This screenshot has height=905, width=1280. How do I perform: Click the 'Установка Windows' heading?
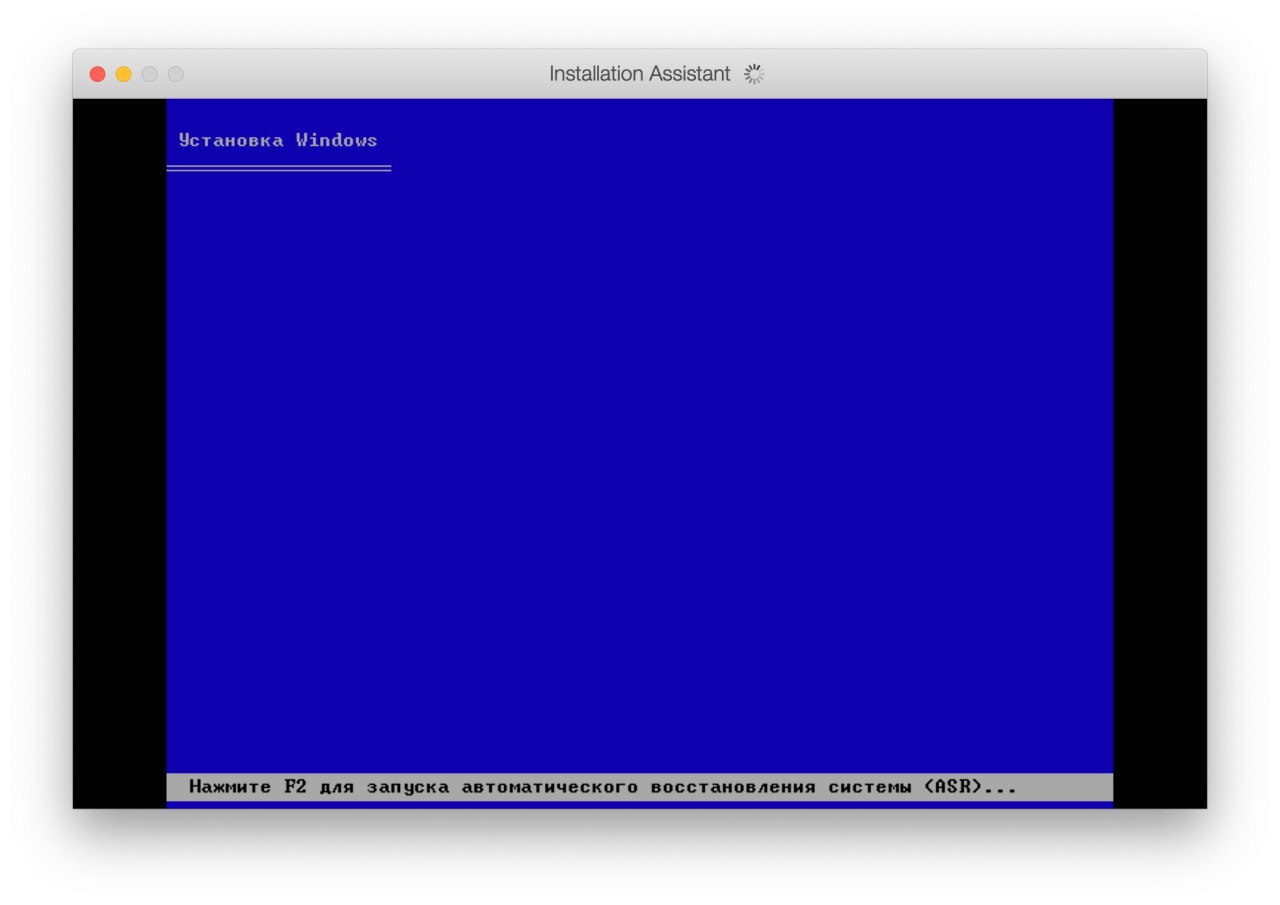tap(278, 140)
